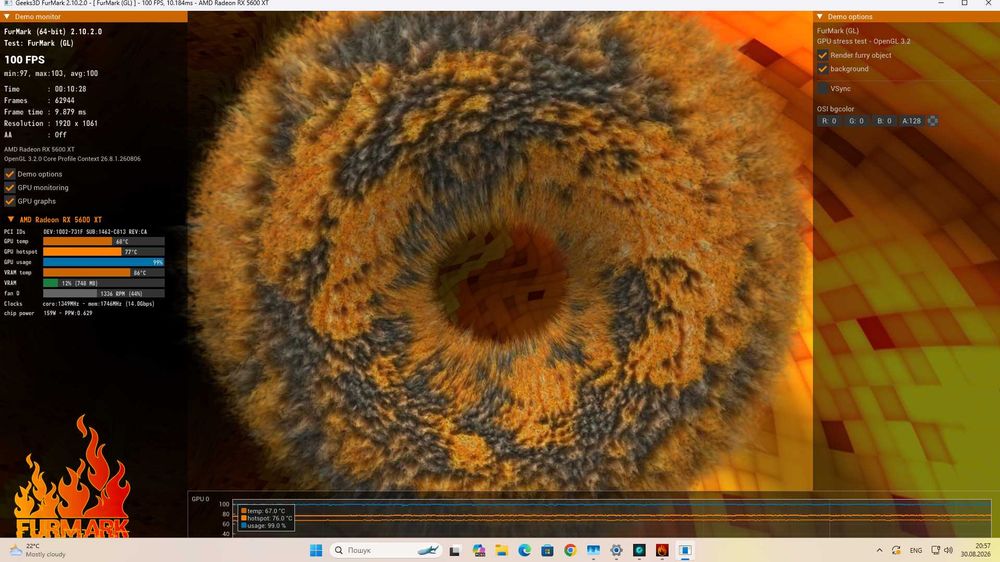The width and height of the screenshot is (1000, 562).
Task: Open Task View from the taskbar
Action: coord(455,550)
